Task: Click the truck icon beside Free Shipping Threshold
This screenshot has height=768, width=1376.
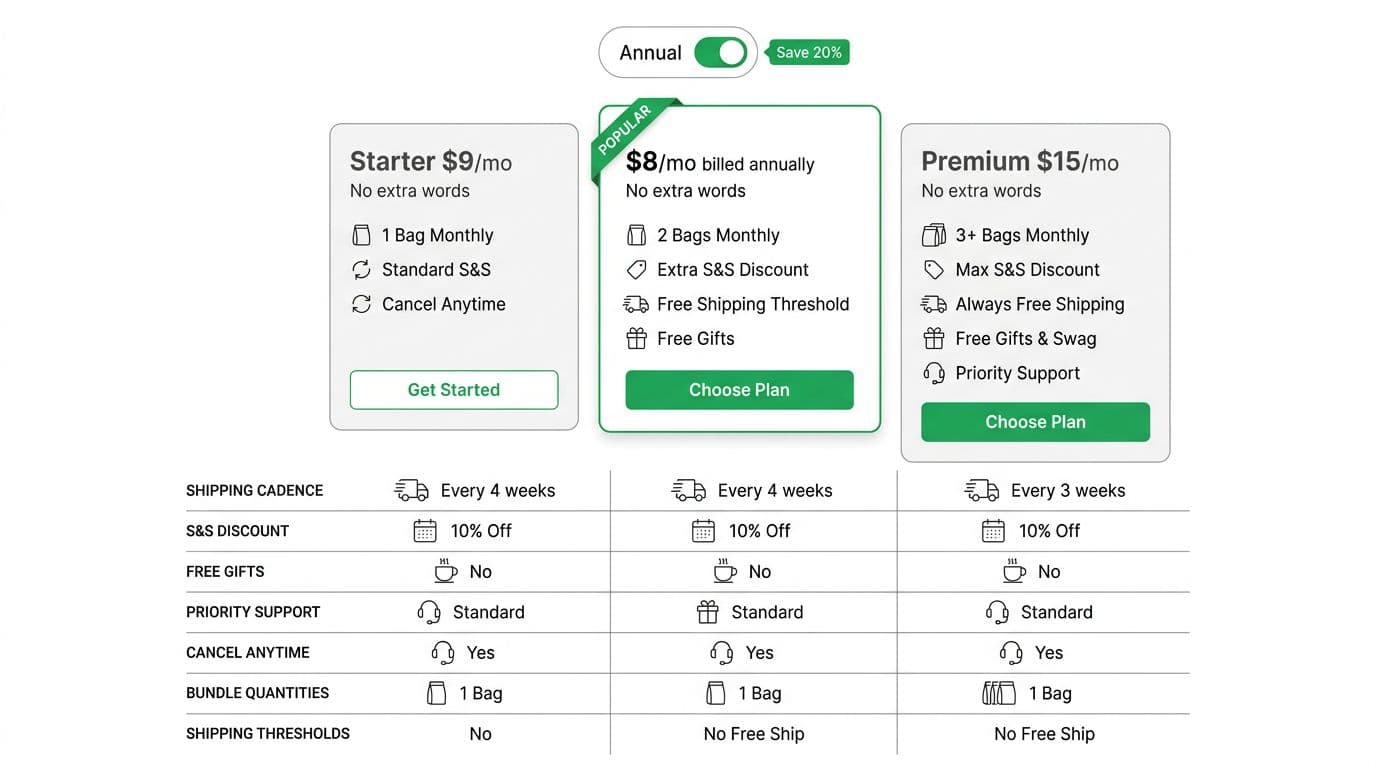Action: pyautogui.click(x=636, y=304)
